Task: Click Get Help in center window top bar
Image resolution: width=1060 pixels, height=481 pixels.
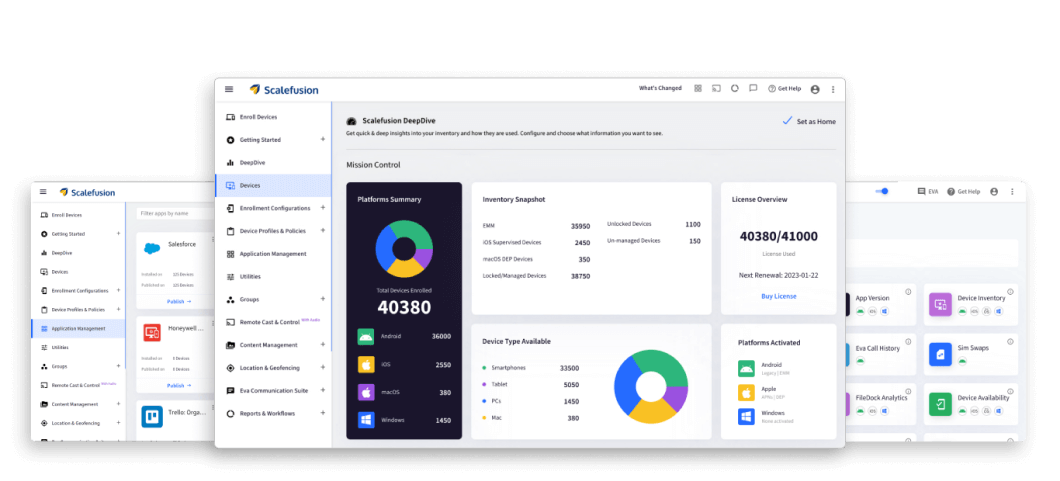Action: 784,89
